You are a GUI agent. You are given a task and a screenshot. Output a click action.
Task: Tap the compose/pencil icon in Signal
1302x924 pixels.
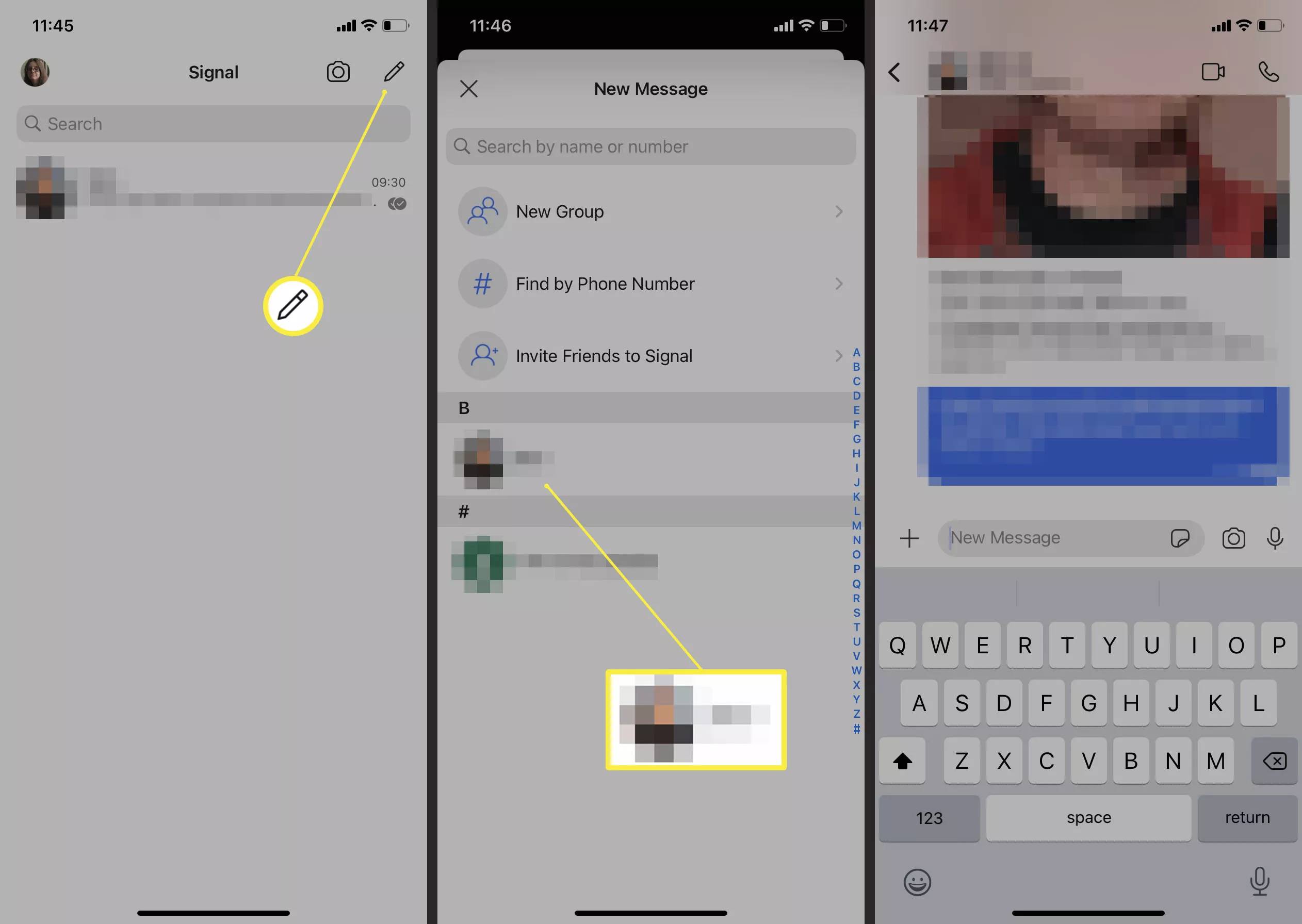pyautogui.click(x=395, y=71)
